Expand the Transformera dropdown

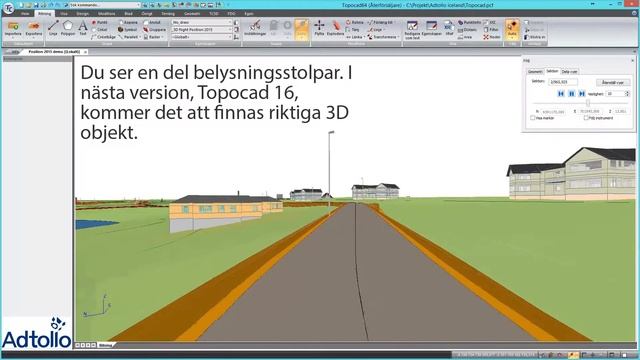click(399, 37)
